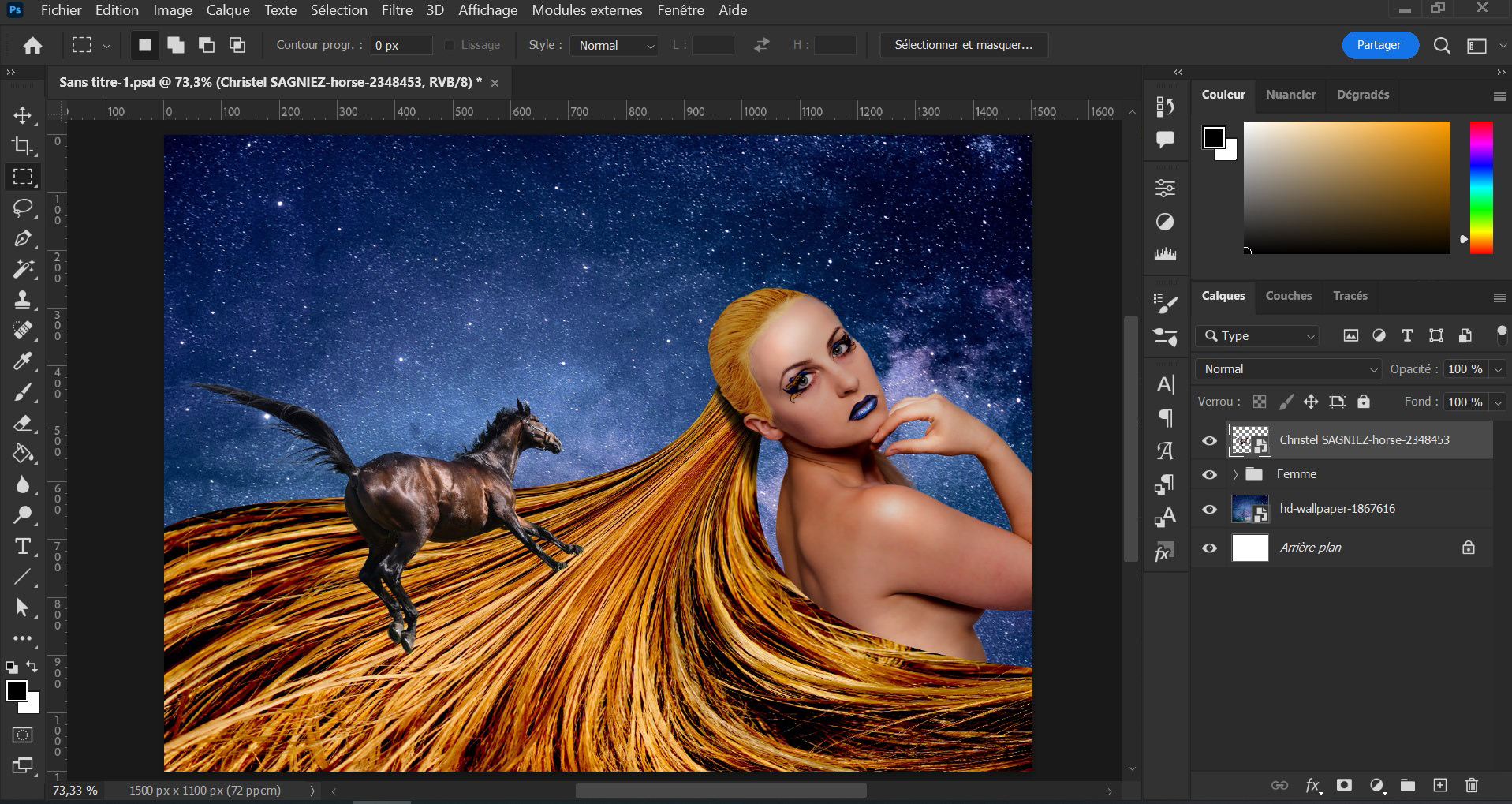
Task: Select the Line tool
Action: pyautogui.click(x=23, y=577)
